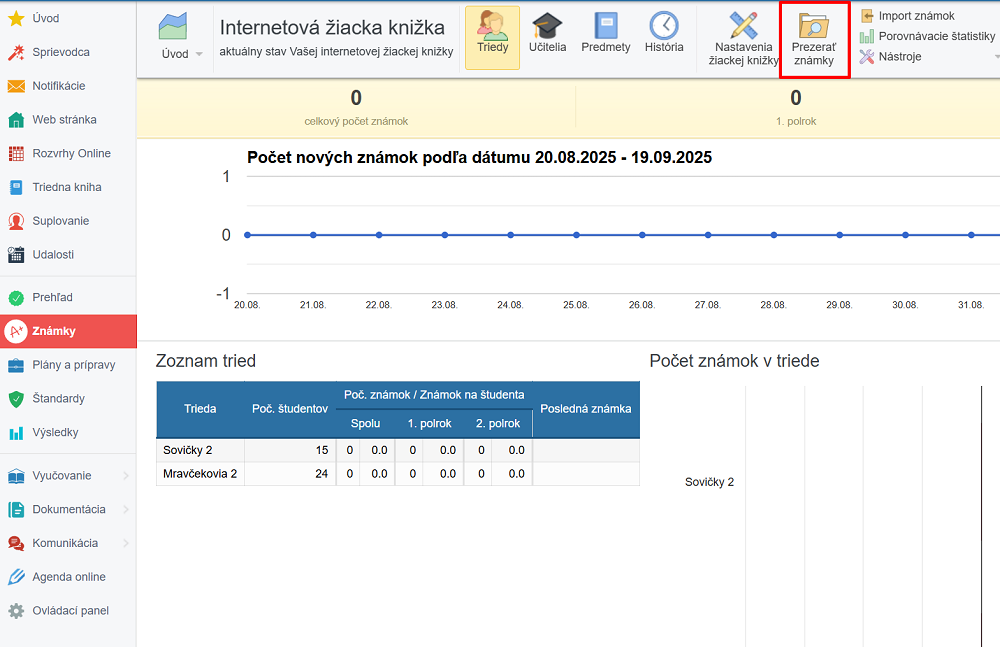Open Triedna kniha from sidebar
This screenshot has height=647, width=1000.
tap(66, 187)
